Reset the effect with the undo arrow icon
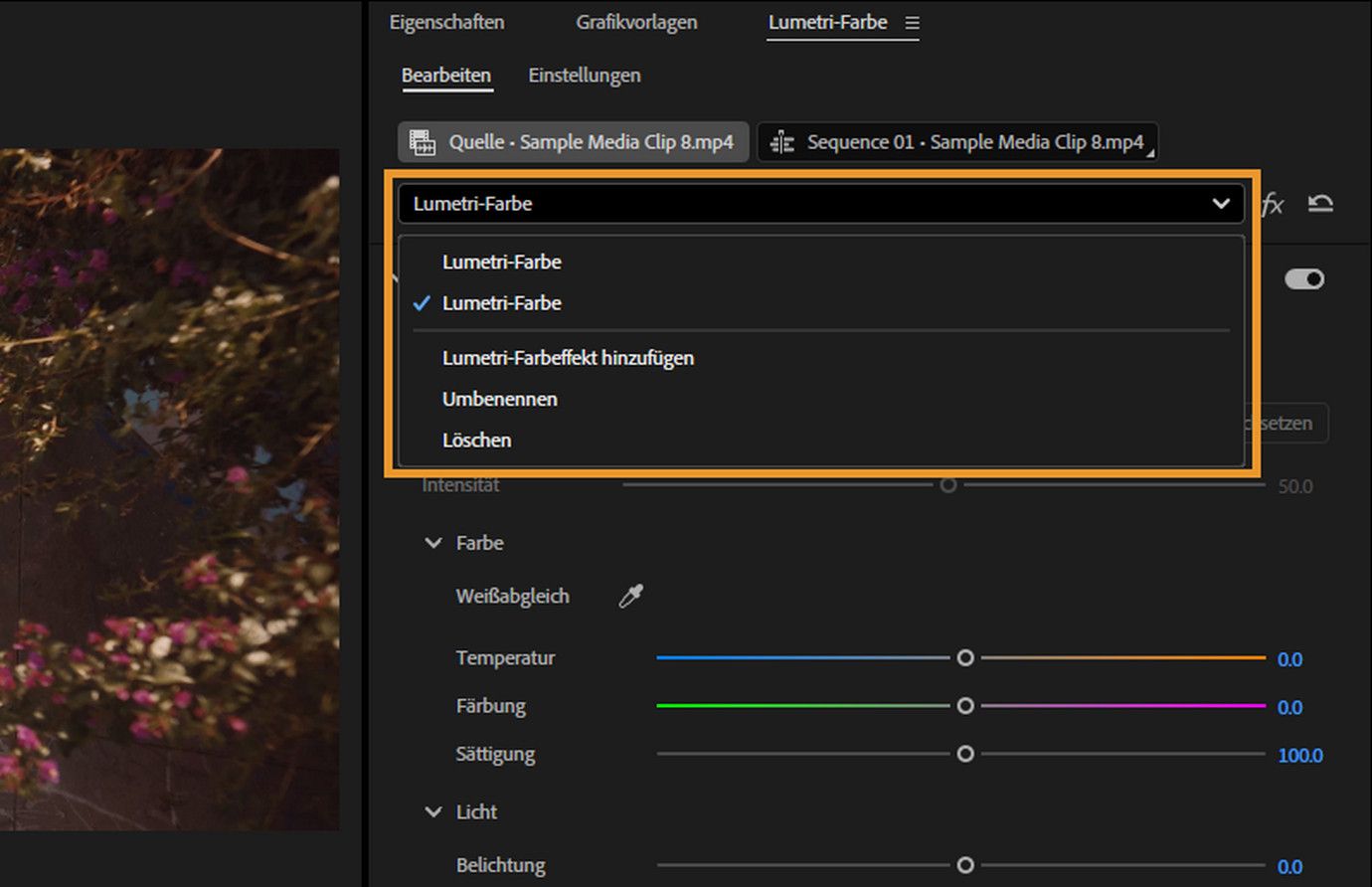 [1322, 203]
